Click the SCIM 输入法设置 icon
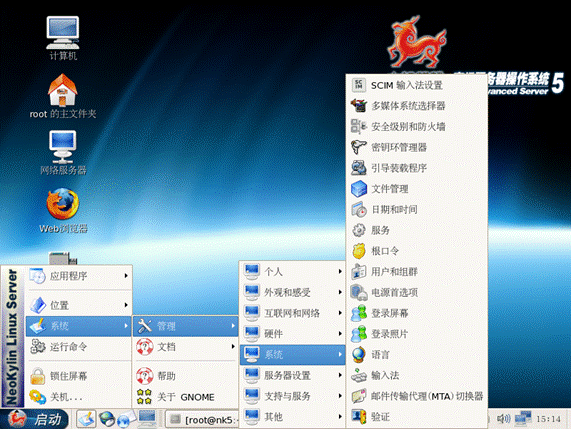The image size is (571, 429). click(x=359, y=85)
